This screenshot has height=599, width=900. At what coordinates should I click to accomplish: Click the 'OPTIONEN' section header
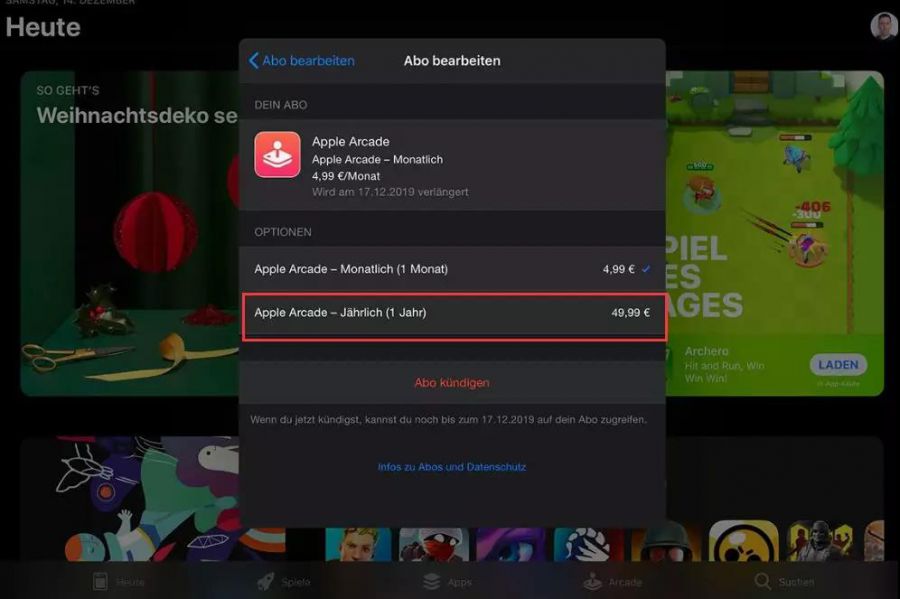point(283,232)
